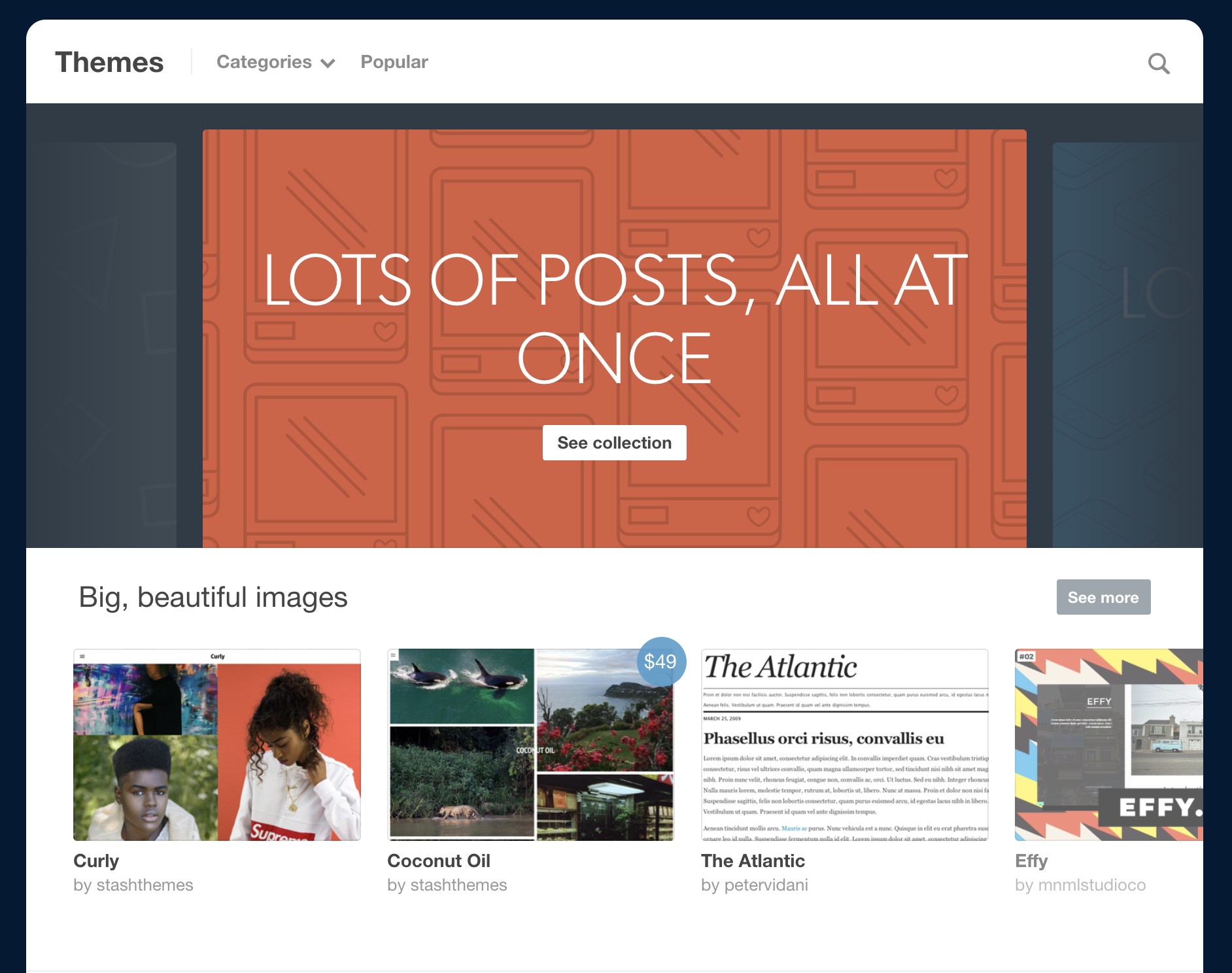The width and height of the screenshot is (1232, 973).
Task: Click the Themes logo heading
Action: [109, 63]
